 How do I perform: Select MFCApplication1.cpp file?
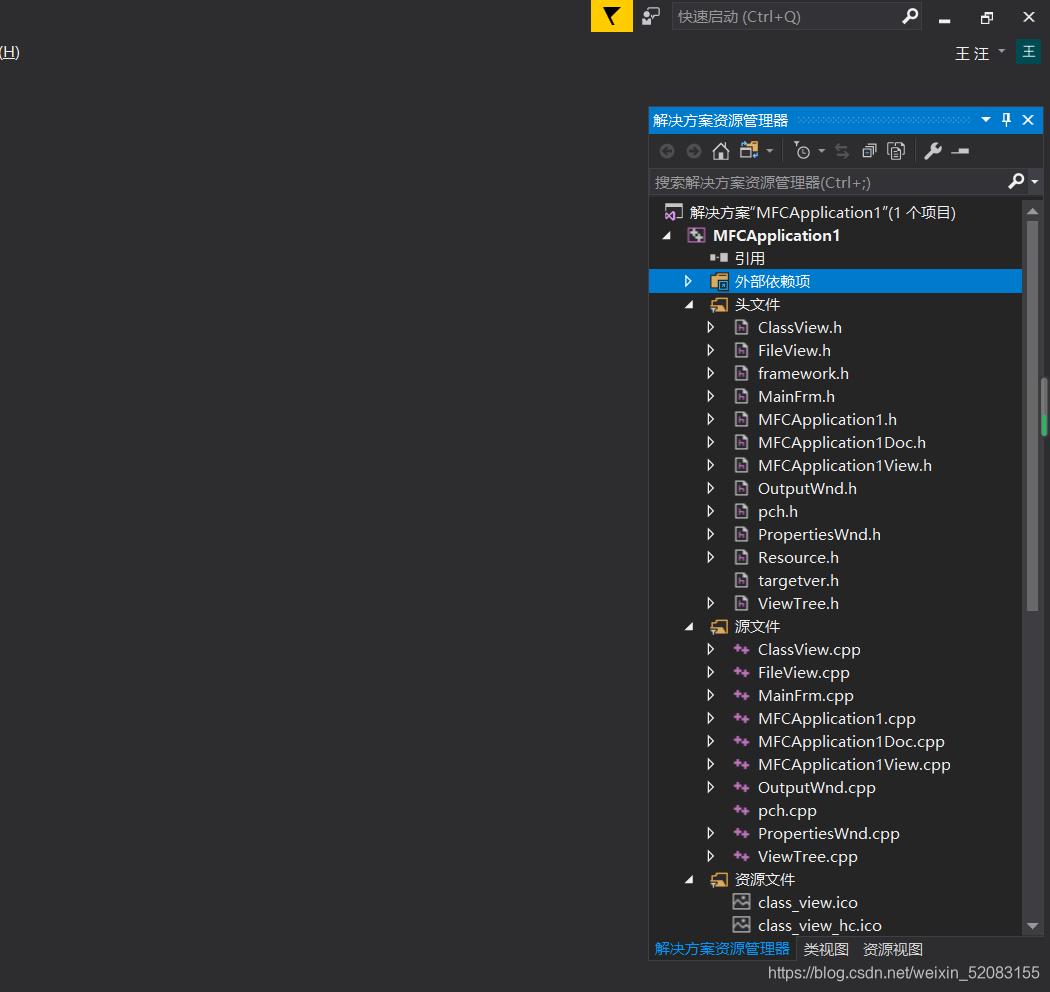[x=836, y=719]
